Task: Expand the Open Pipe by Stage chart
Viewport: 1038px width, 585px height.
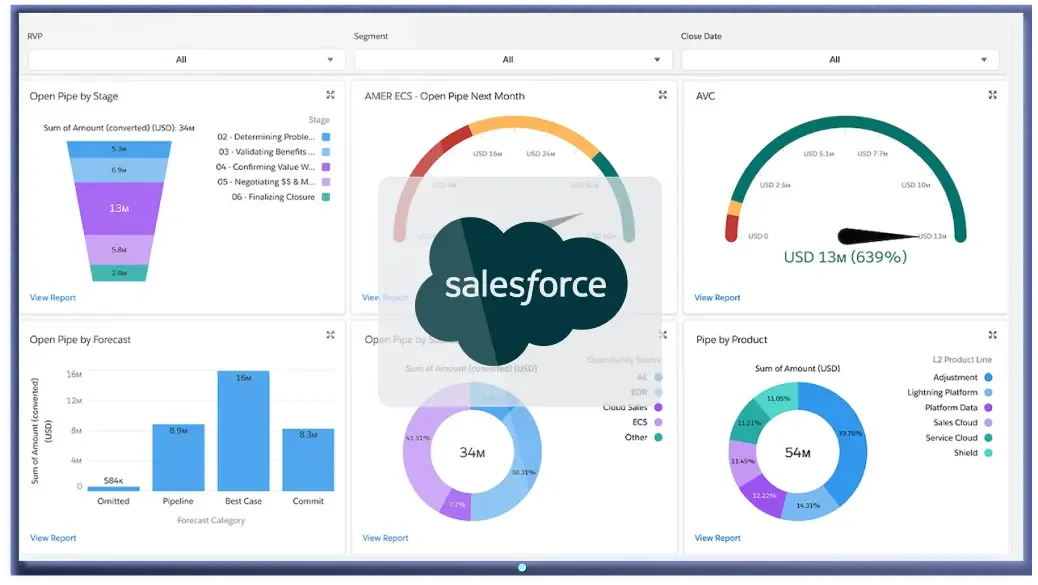Action: [x=330, y=95]
